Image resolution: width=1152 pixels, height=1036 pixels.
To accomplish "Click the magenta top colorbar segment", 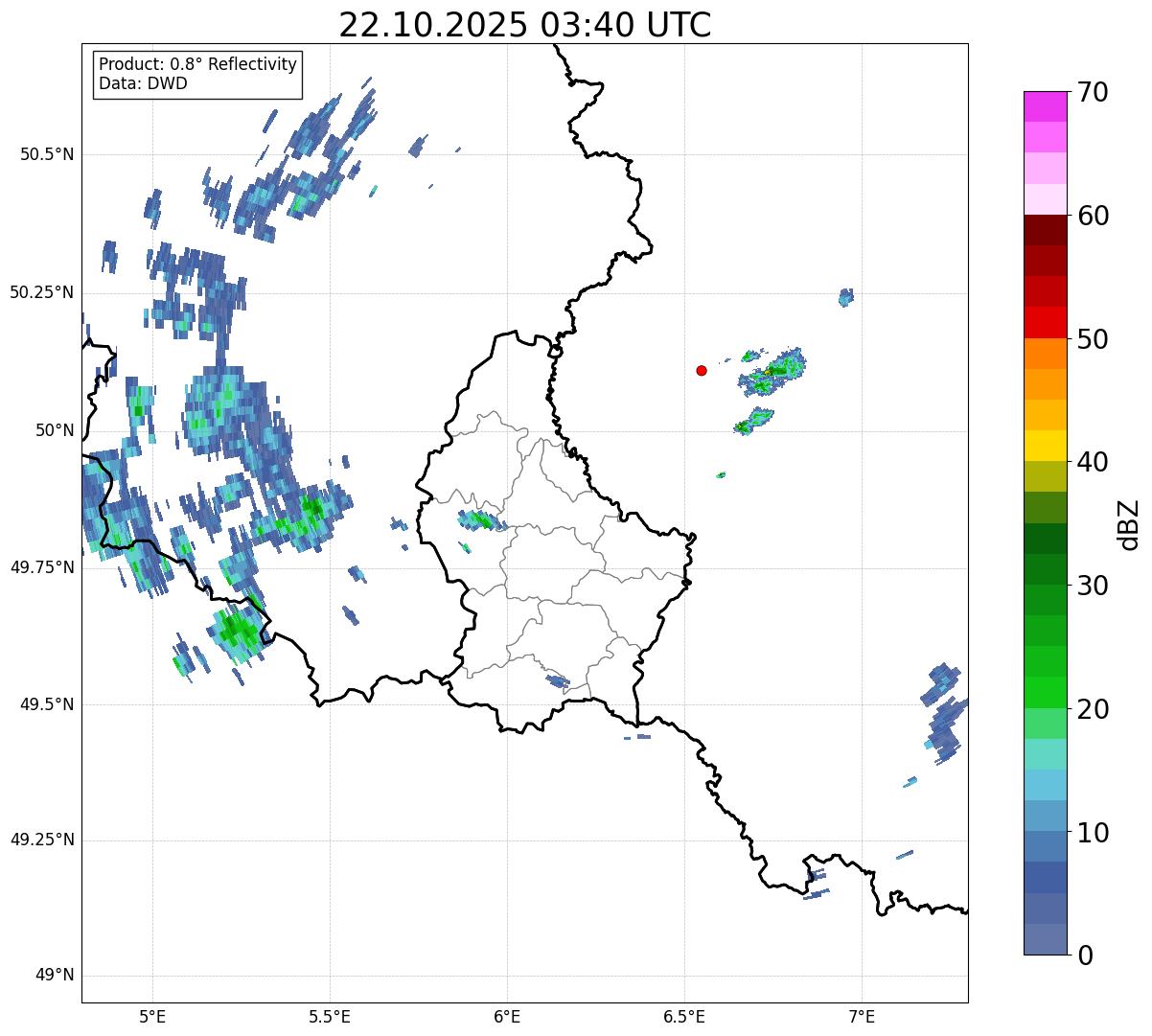I will (1045, 106).
